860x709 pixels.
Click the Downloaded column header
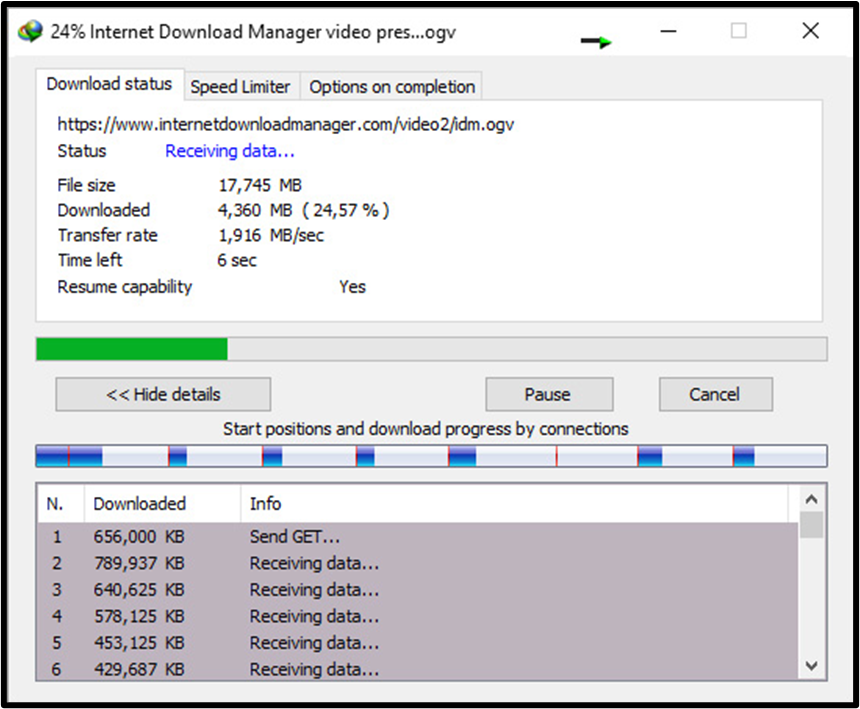click(162, 504)
